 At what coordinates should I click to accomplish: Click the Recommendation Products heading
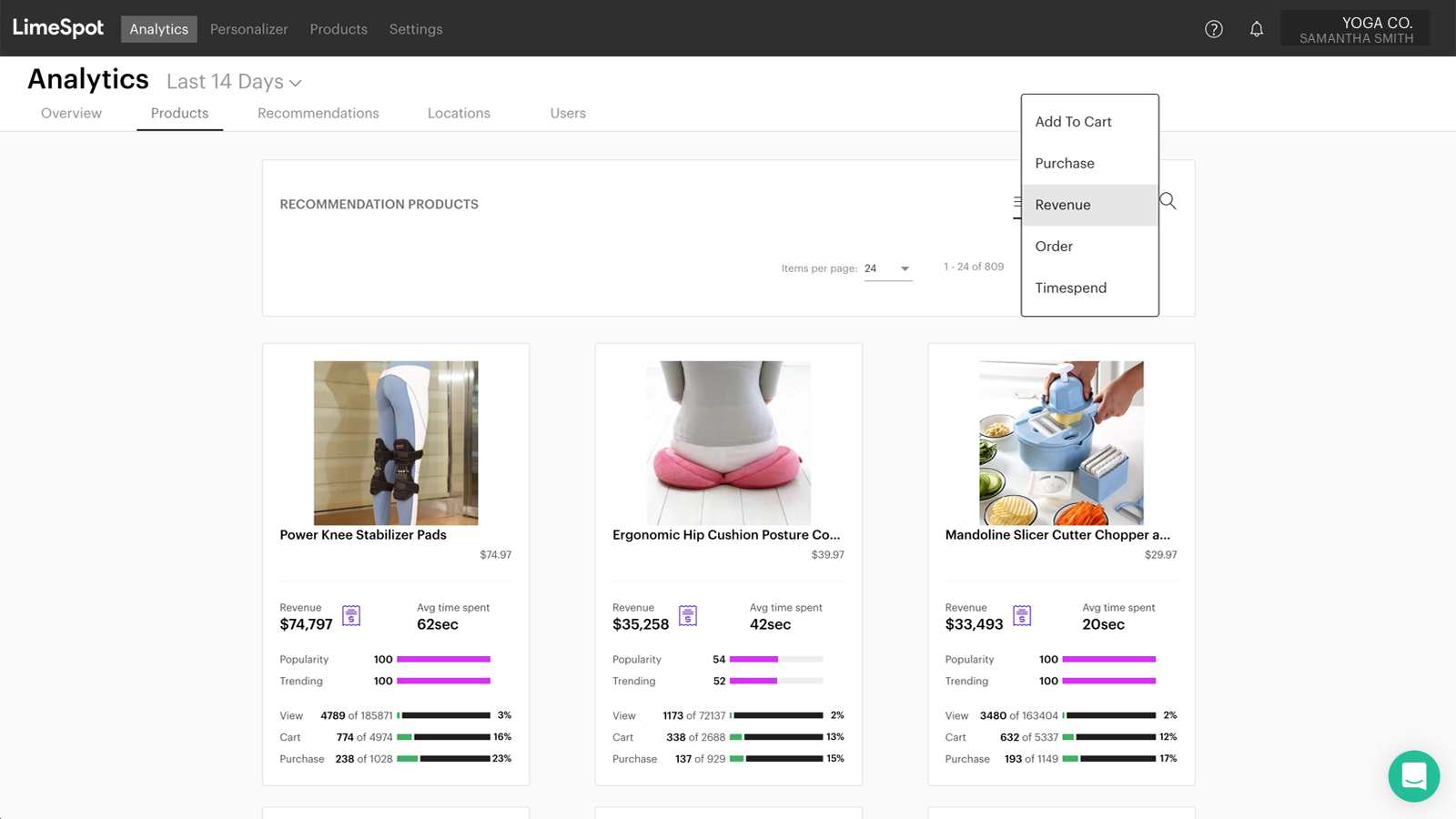[x=379, y=205]
